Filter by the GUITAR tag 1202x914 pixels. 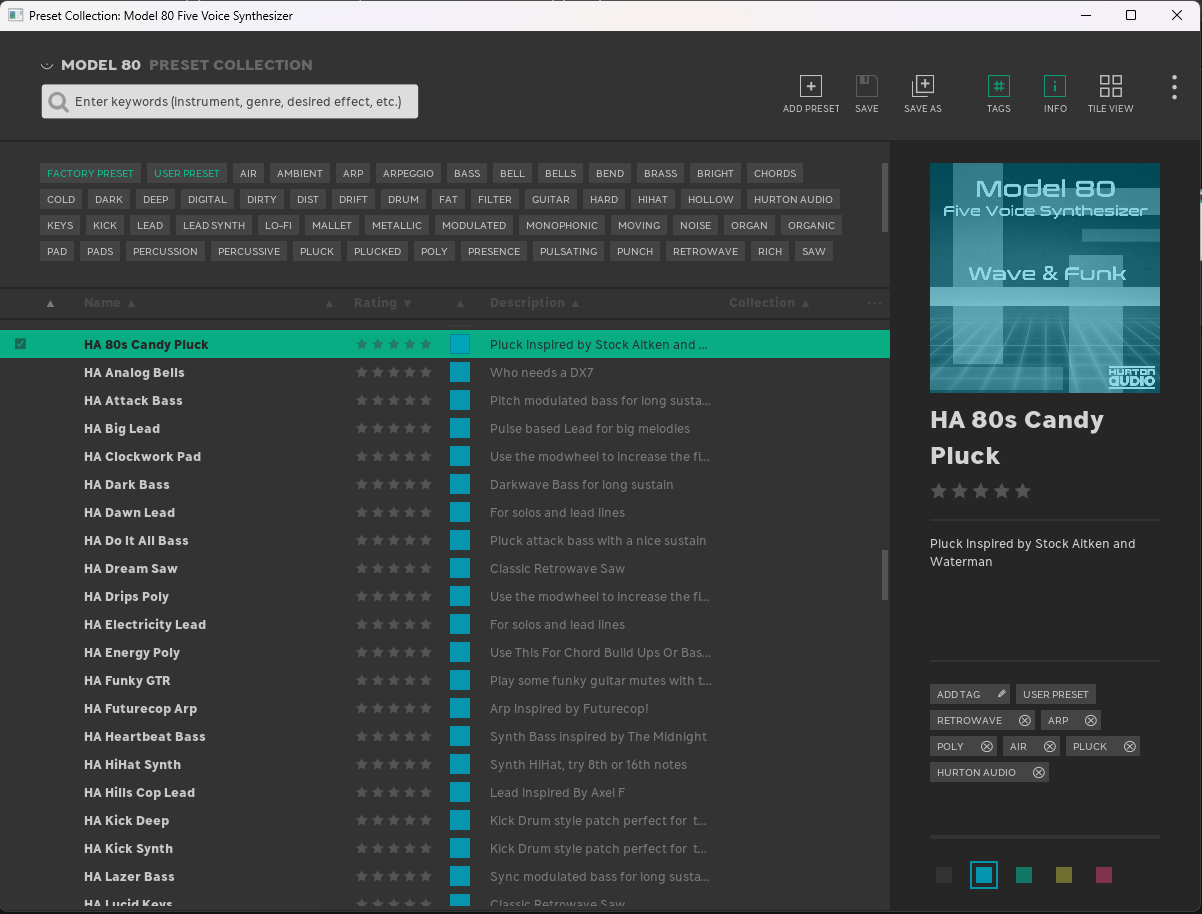point(551,199)
